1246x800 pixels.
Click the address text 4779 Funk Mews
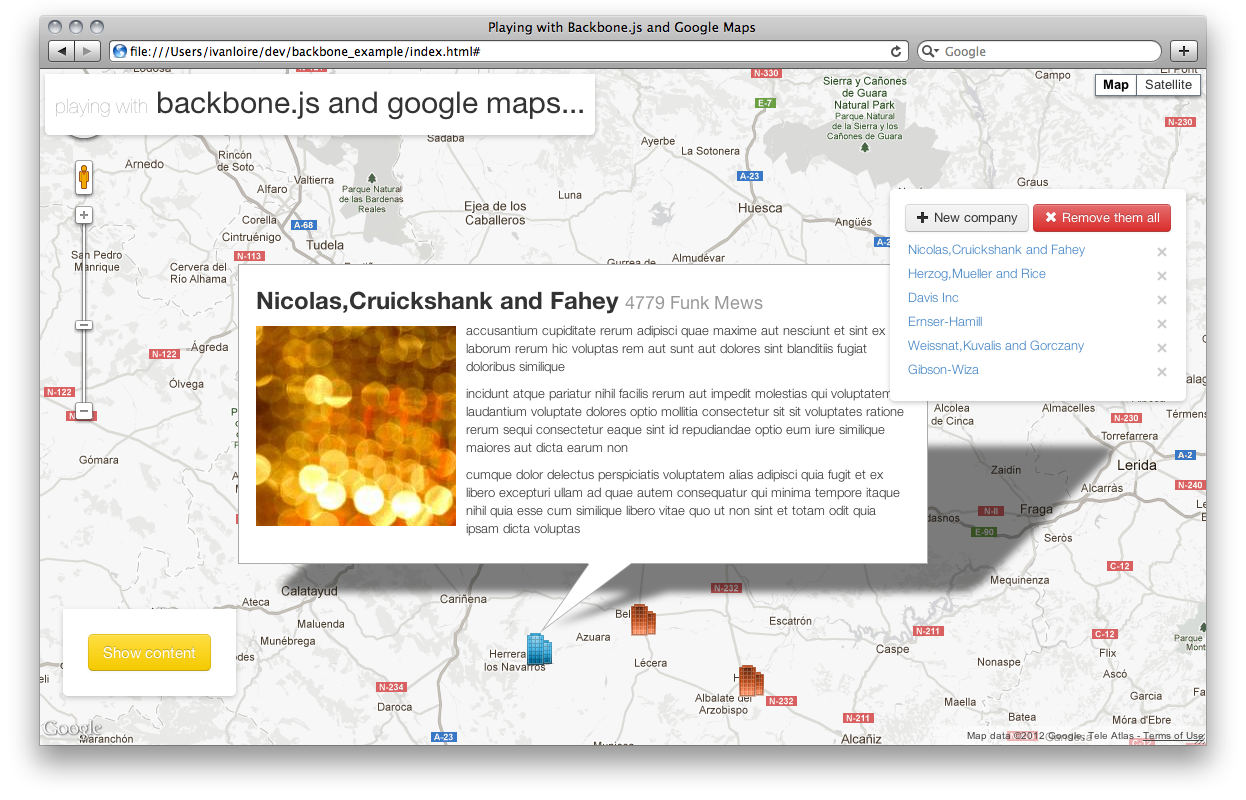point(694,303)
